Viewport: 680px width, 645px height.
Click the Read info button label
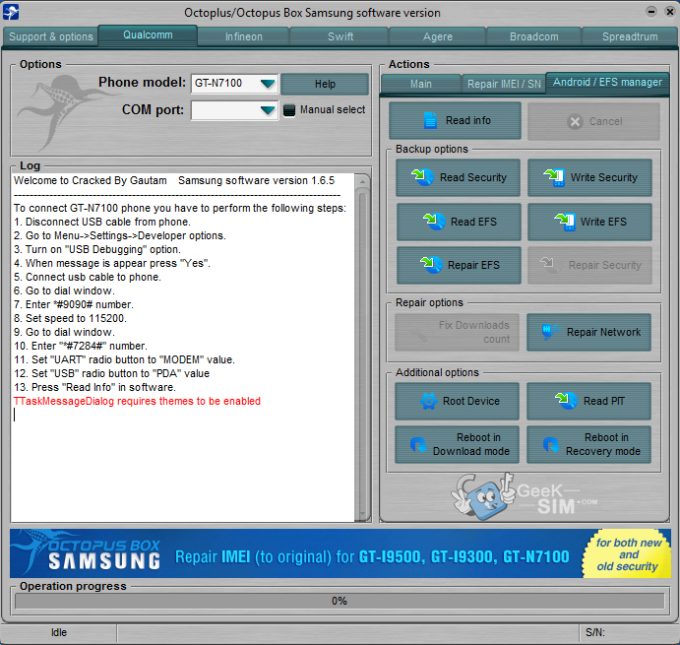(468, 120)
